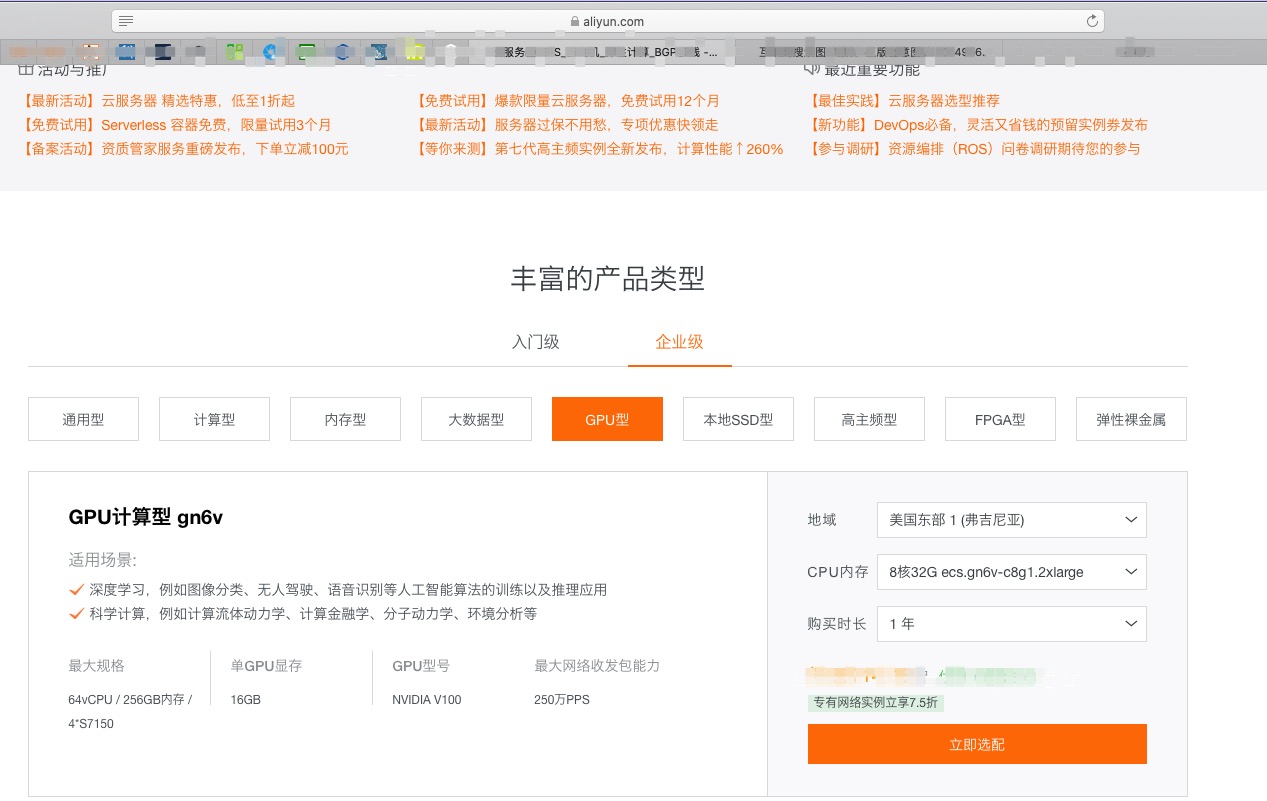Click the 专有网络实例立享7.5折 tag
Image resolution: width=1267 pixels, height=801 pixels.
click(876, 703)
